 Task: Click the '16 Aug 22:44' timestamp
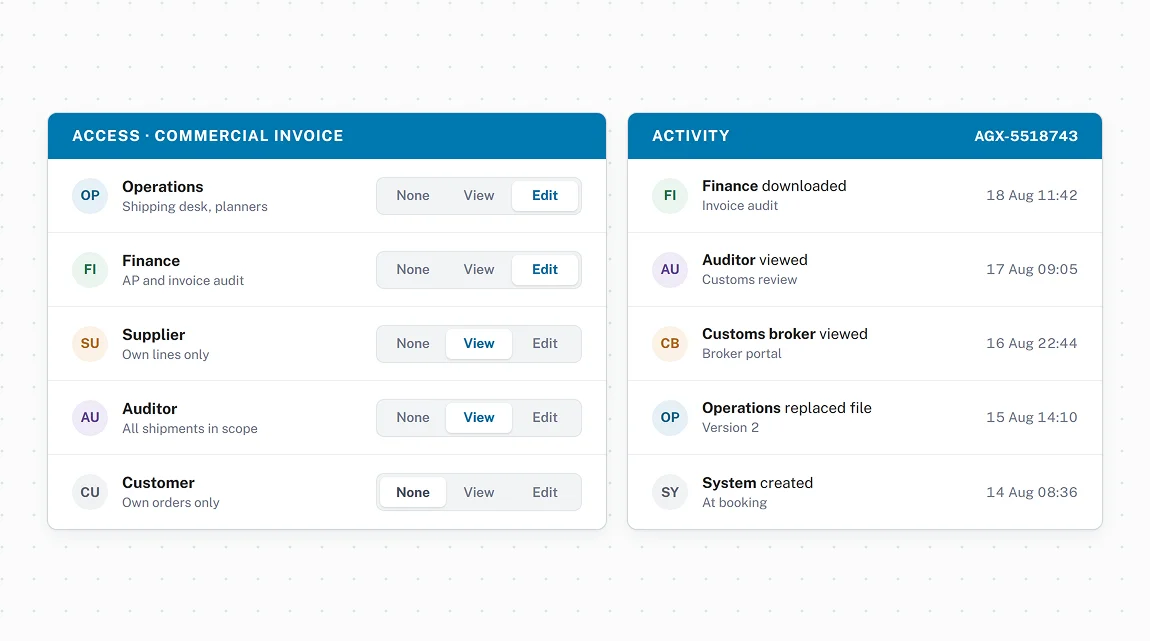pyautogui.click(x=1031, y=344)
